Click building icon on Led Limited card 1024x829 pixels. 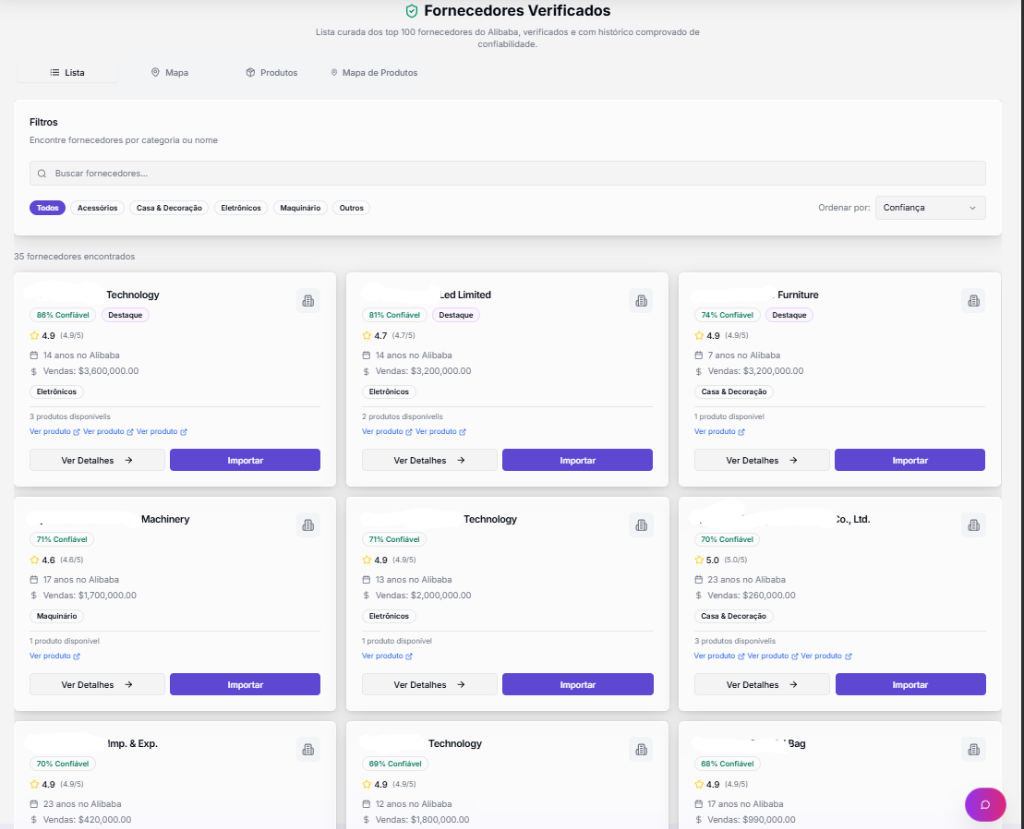[641, 301]
